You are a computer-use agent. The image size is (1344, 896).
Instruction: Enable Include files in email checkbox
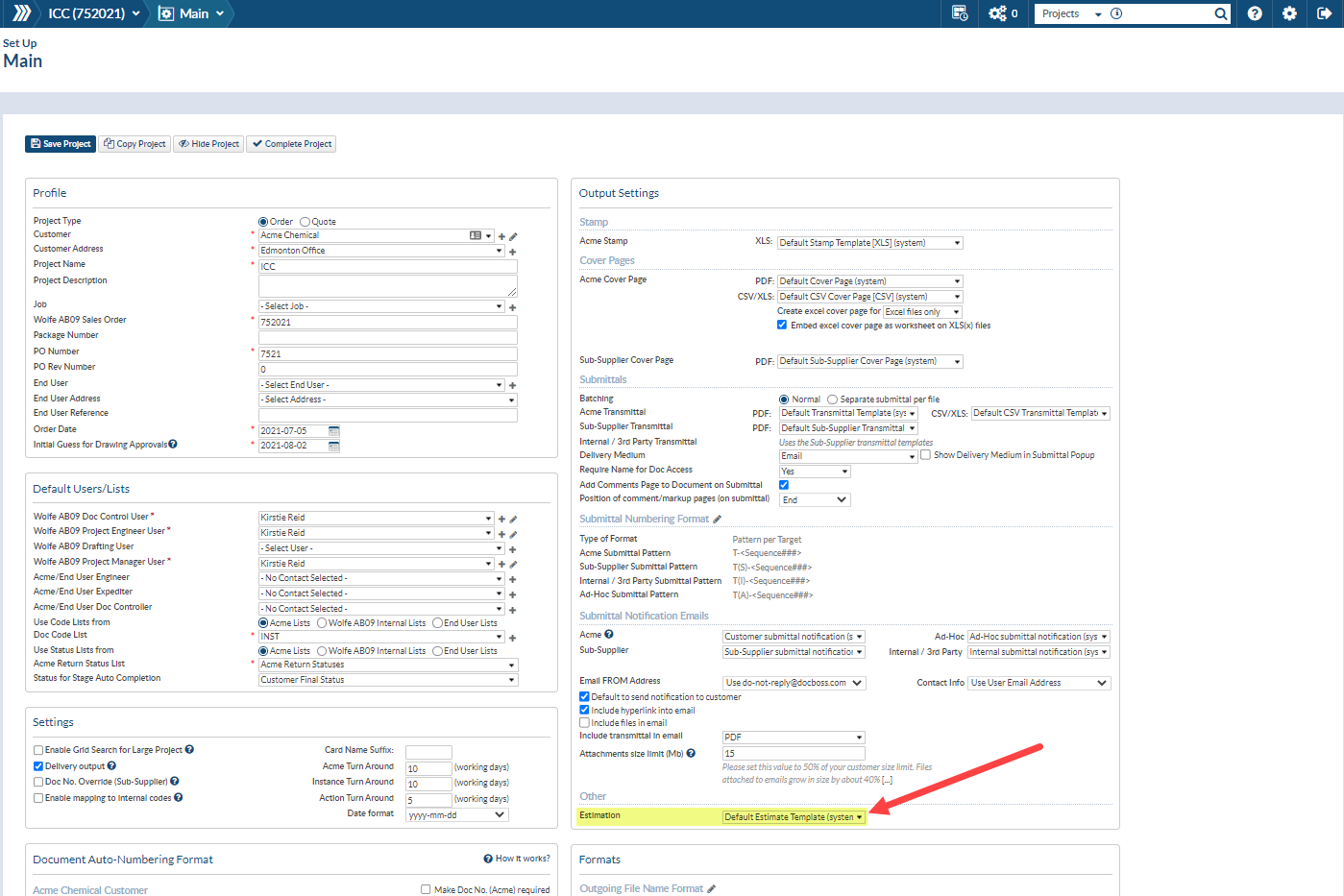(x=584, y=722)
